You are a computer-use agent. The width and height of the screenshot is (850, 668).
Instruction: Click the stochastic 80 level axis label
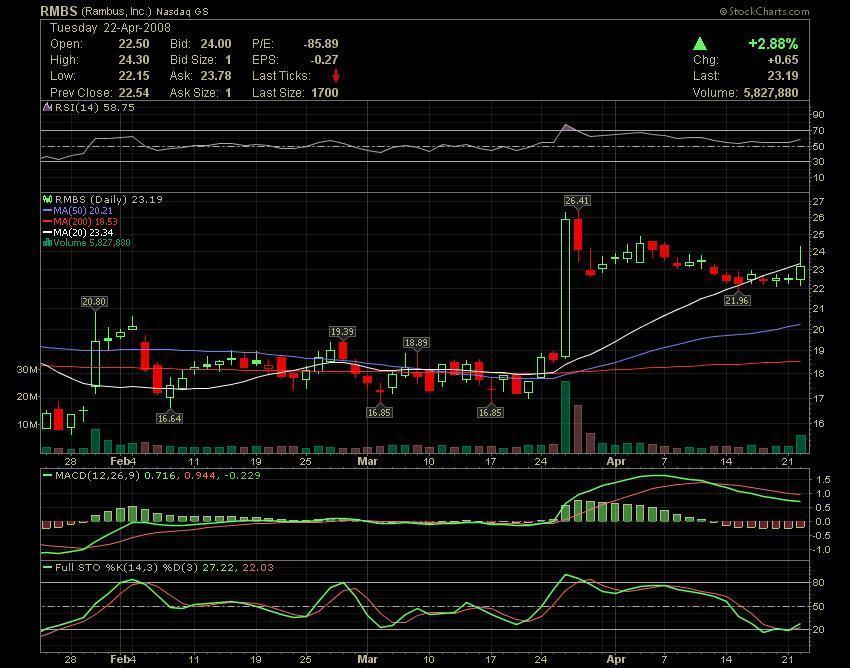[x=818, y=583]
